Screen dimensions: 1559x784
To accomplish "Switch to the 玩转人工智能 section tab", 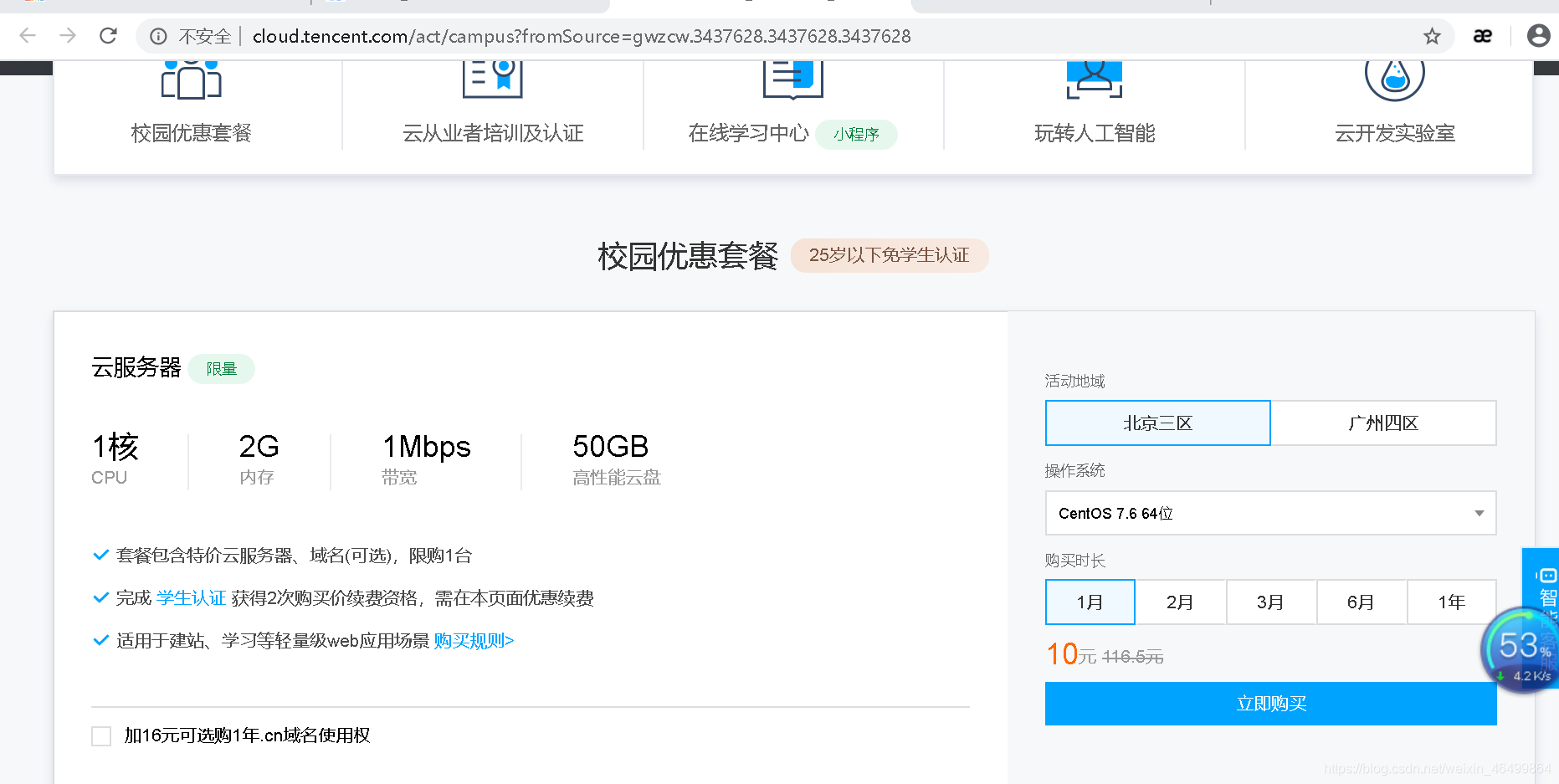I will [x=1095, y=133].
